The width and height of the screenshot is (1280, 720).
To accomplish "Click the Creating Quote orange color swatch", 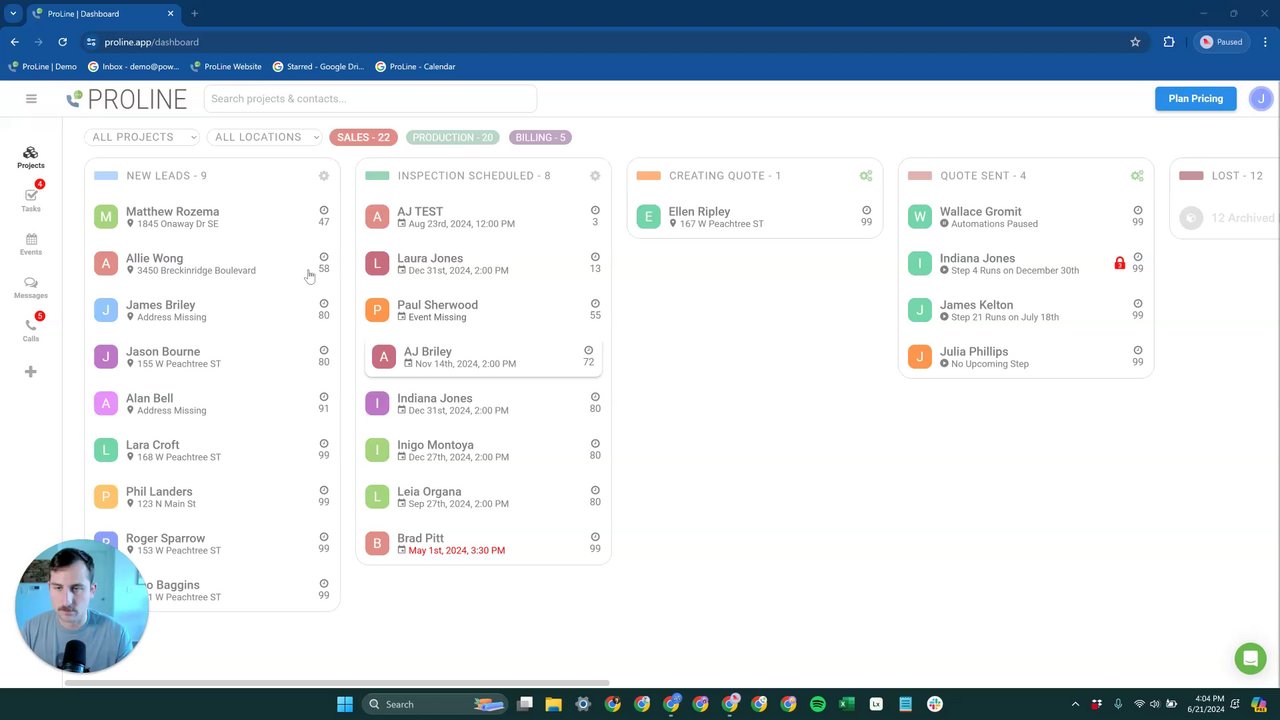I will point(648,176).
